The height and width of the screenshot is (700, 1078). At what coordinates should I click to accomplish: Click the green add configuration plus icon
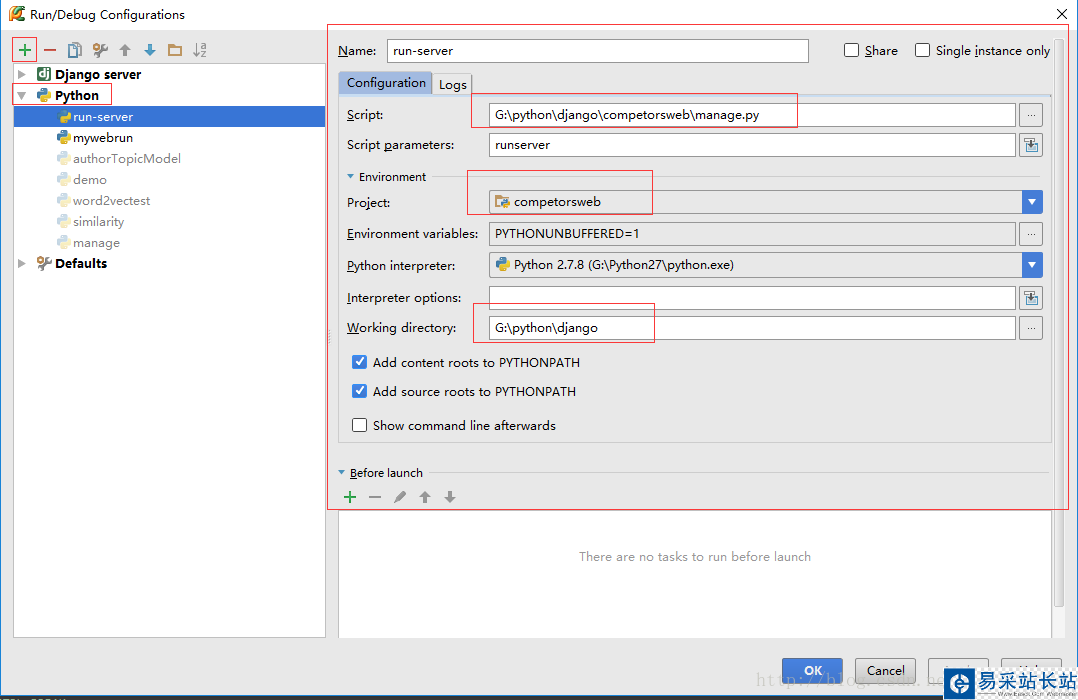click(25, 50)
